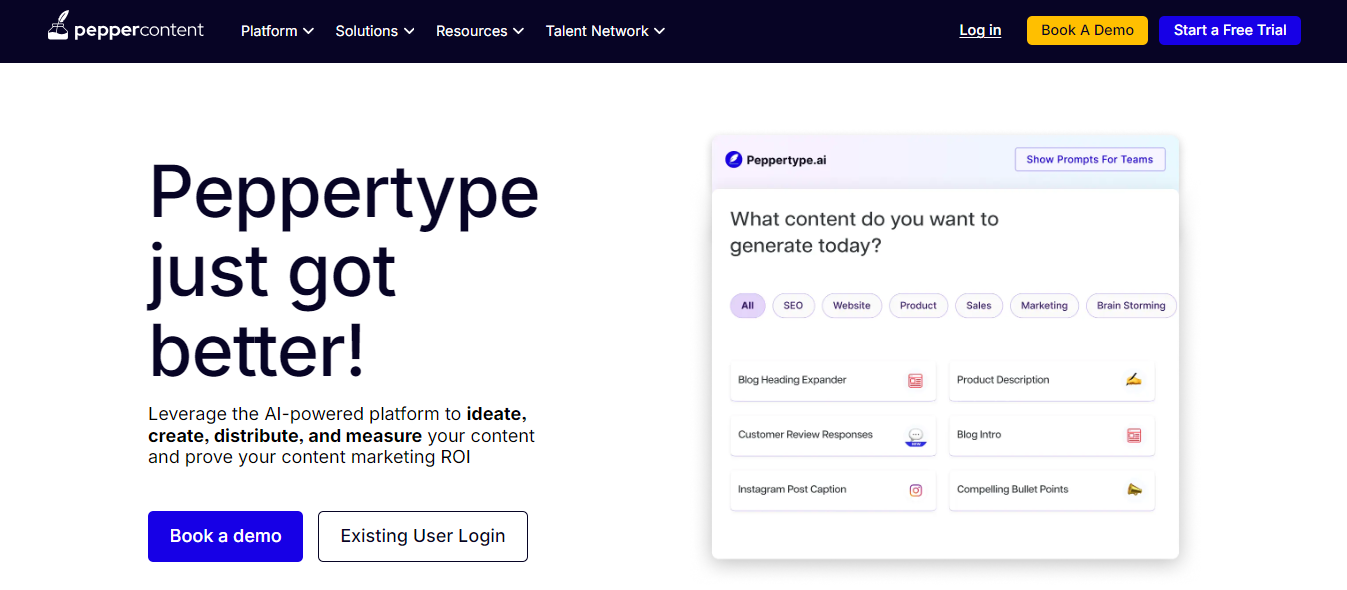Open the Talent Network menu
This screenshot has height=590, width=1347.
[x=604, y=31]
